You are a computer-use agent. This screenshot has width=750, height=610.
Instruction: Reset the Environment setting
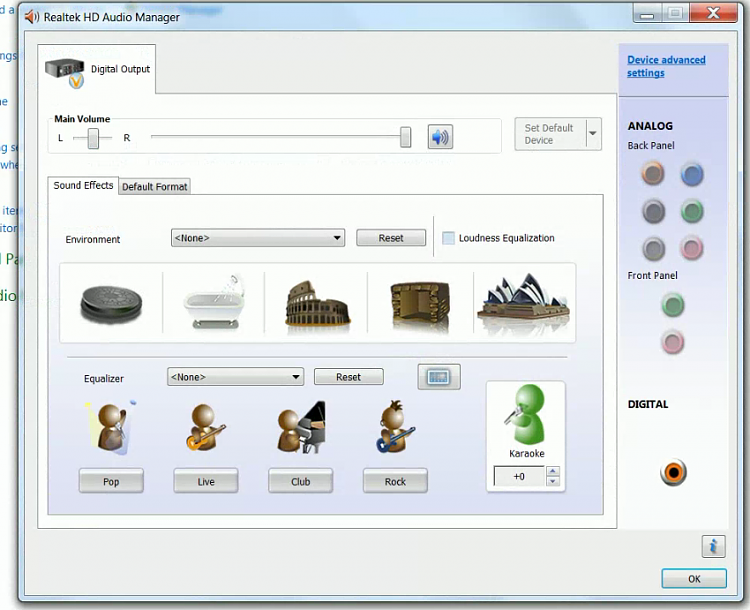tap(391, 238)
